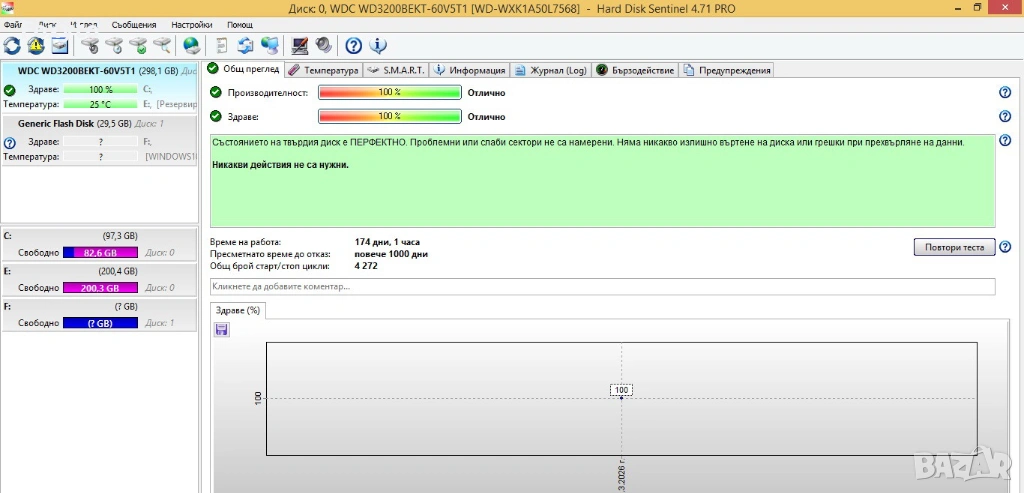Screen dimensions: 1024x493
Task: Open the Съобщения menu
Action: (133, 24)
